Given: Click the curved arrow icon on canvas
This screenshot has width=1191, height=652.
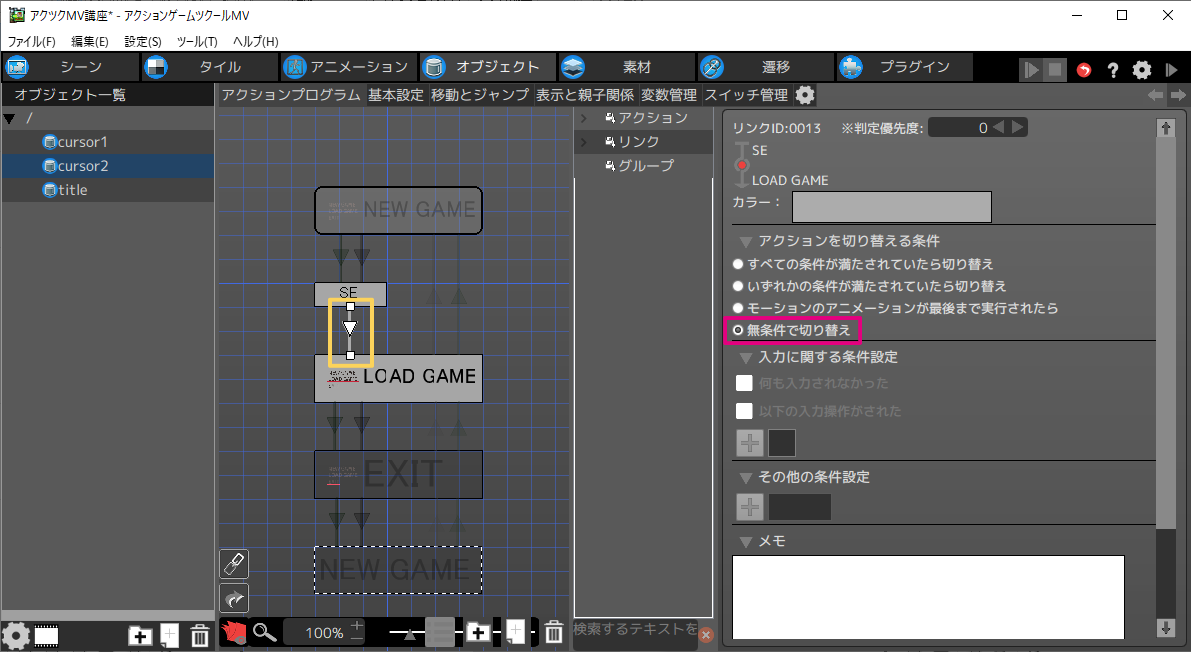Looking at the screenshot, I should pos(233,598).
